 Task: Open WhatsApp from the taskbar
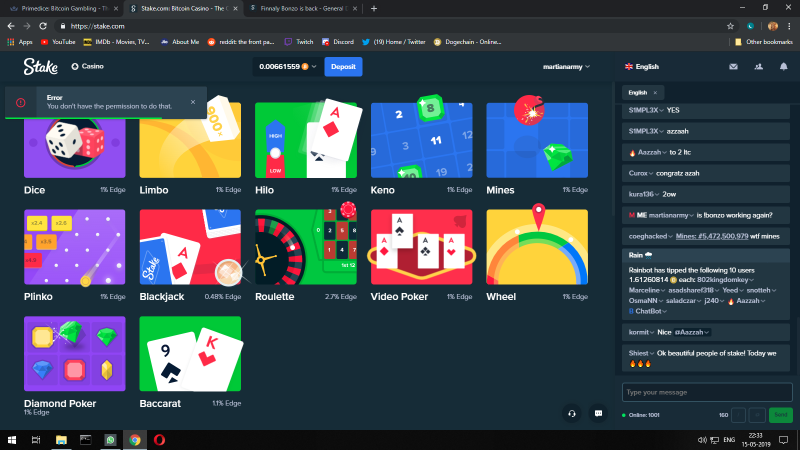[110, 440]
